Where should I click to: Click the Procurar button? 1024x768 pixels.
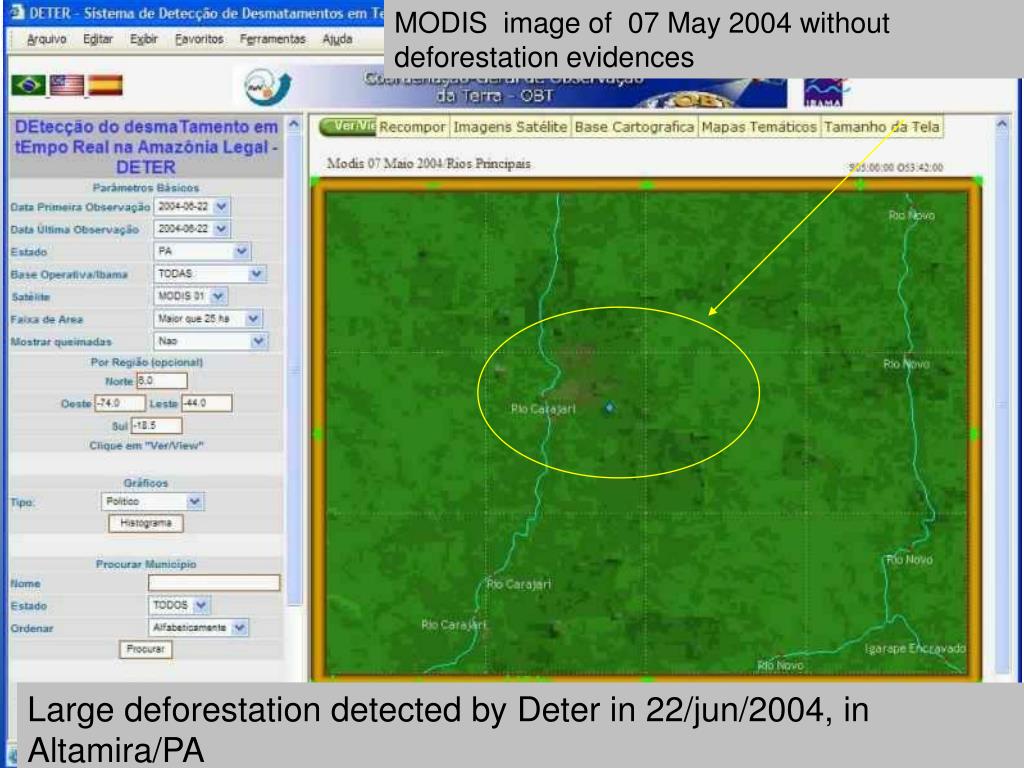coord(146,649)
